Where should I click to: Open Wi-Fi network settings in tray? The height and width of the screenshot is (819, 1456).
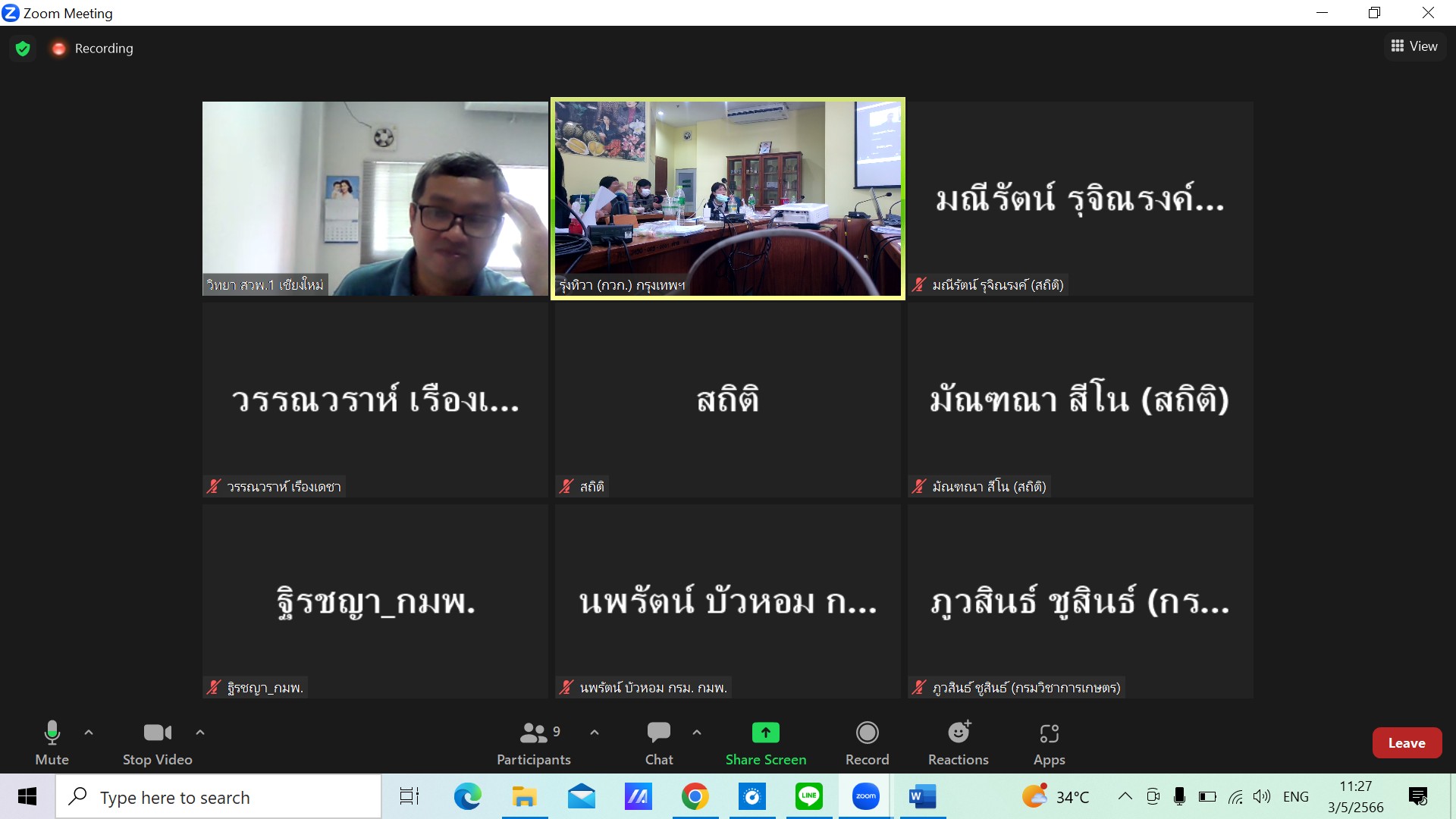coord(1235,796)
